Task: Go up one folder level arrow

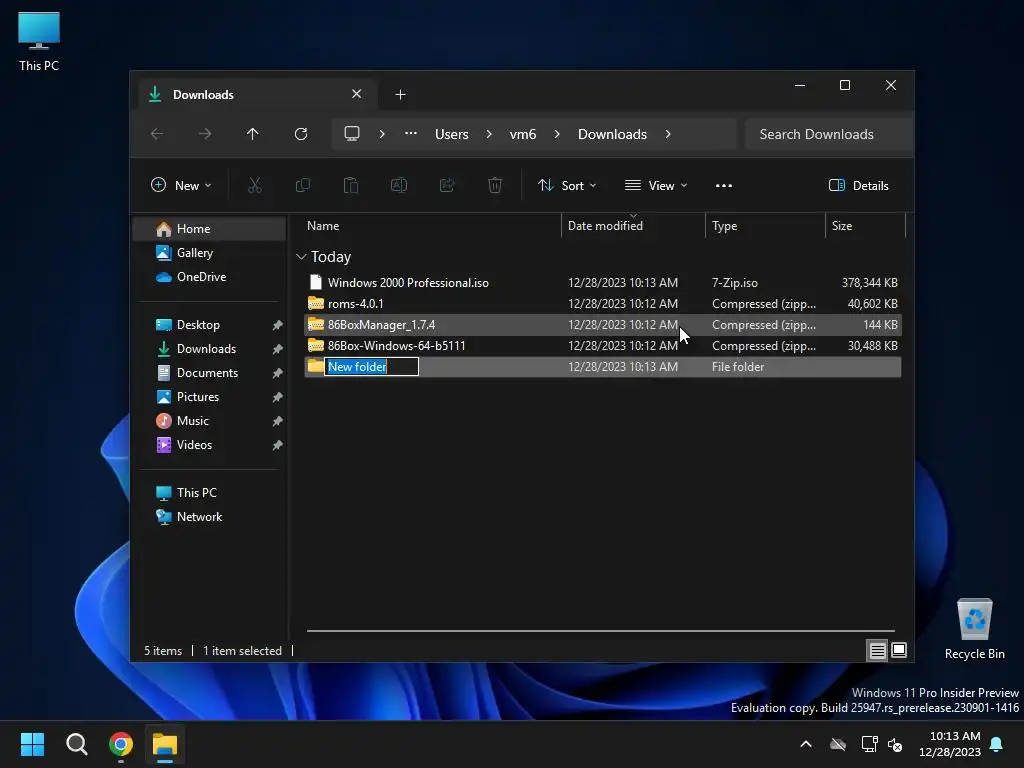Action: tap(253, 134)
